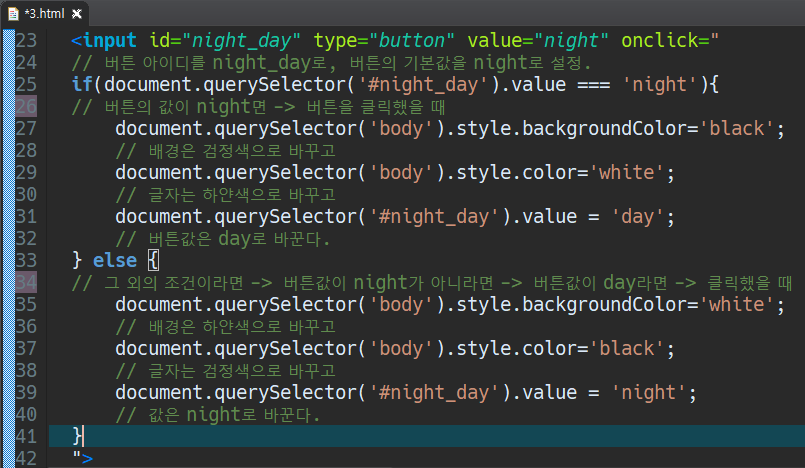Image resolution: width=805 pixels, height=468 pixels.
Task: Click the long comment on line 34
Action: pyautogui.click(x=432, y=283)
